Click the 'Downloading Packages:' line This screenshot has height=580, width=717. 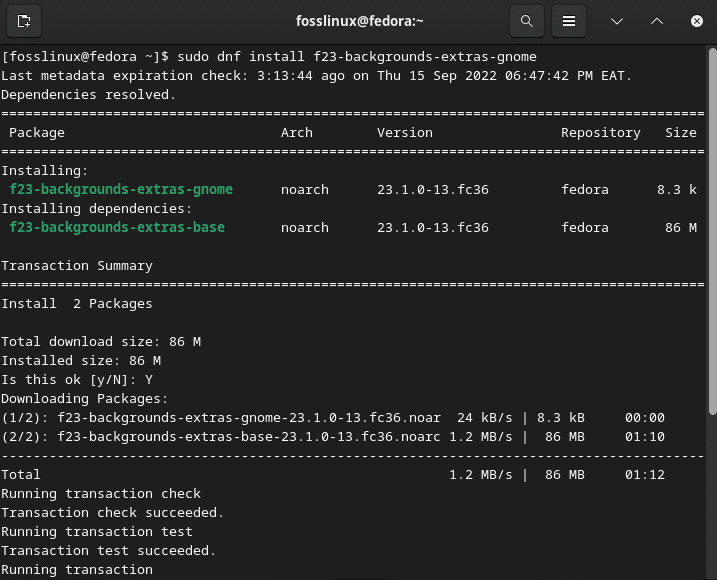(x=85, y=399)
